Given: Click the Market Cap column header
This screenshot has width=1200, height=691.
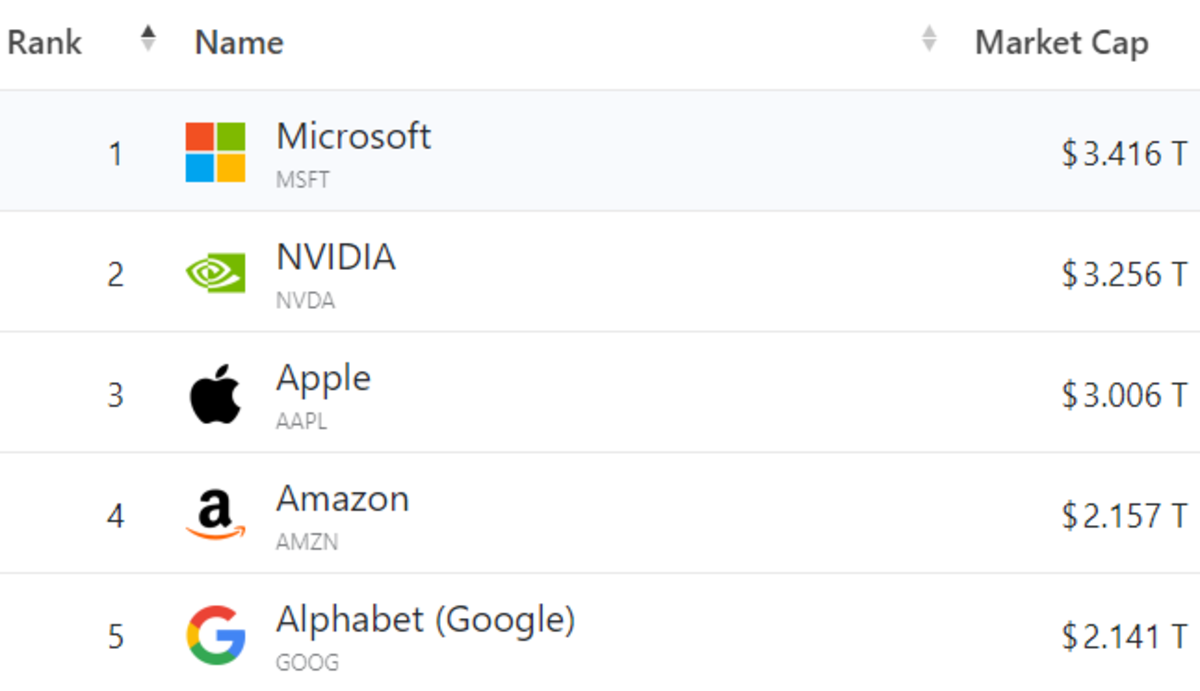Looking at the screenshot, I should [1061, 42].
